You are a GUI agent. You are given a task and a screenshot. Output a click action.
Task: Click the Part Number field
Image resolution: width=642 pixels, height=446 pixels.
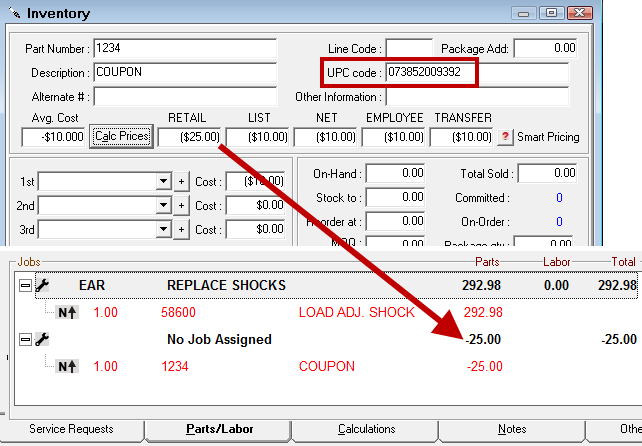point(185,48)
